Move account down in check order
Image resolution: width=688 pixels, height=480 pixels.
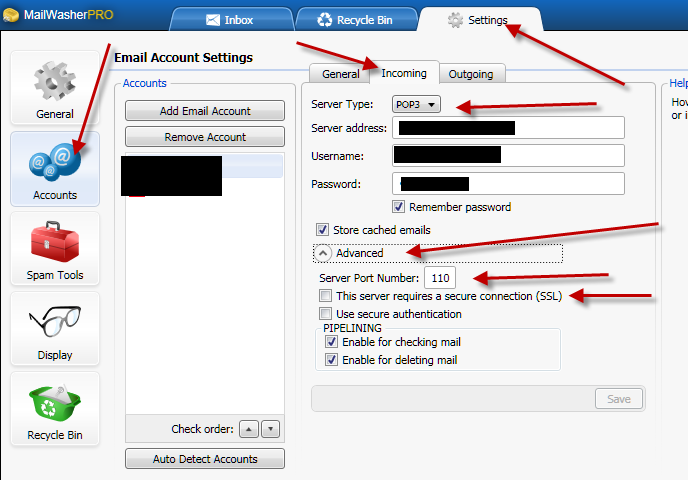(x=270, y=429)
